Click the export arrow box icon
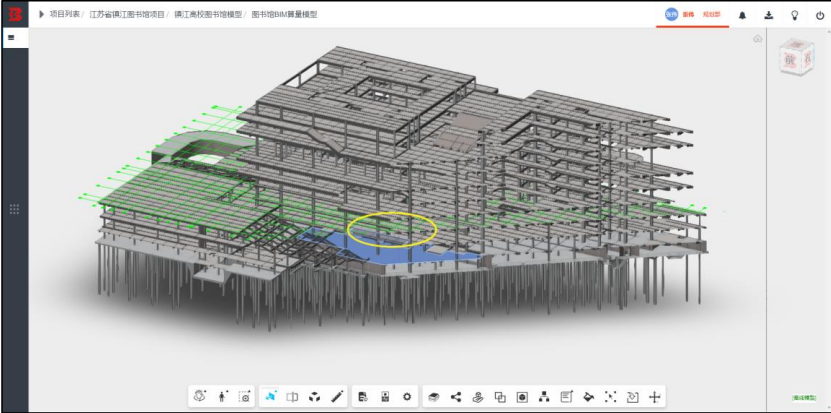 (633, 396)
